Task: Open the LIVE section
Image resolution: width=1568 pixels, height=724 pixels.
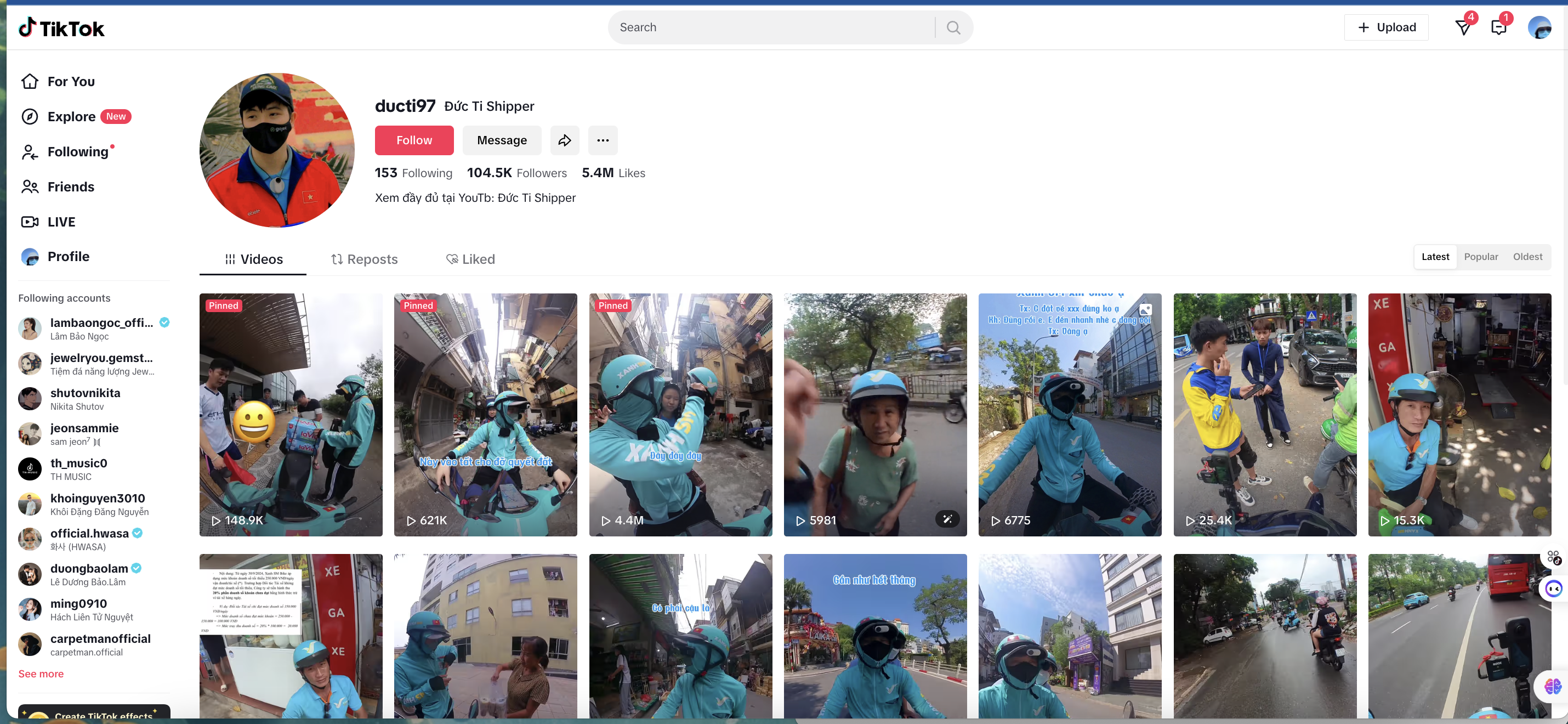Action: tap(61, 222)
